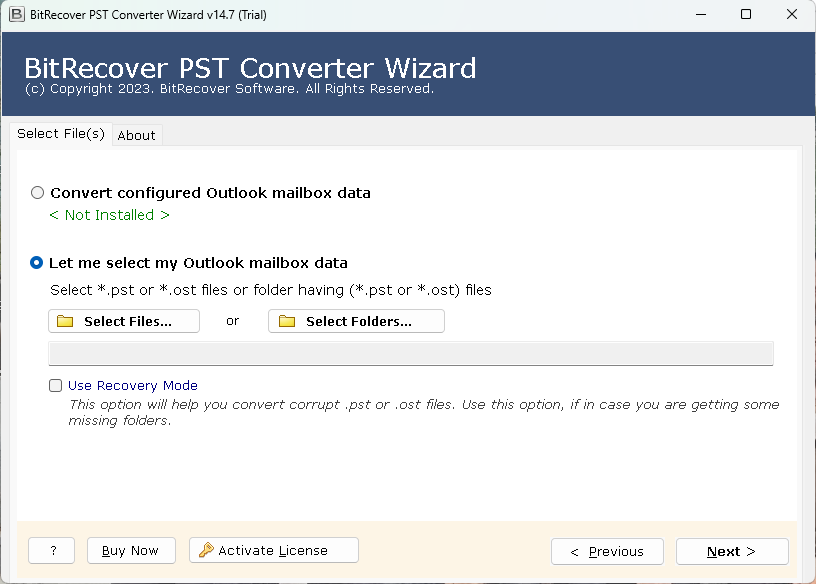
Task: Open the Select File(s) tab
Action: point(61,134)
